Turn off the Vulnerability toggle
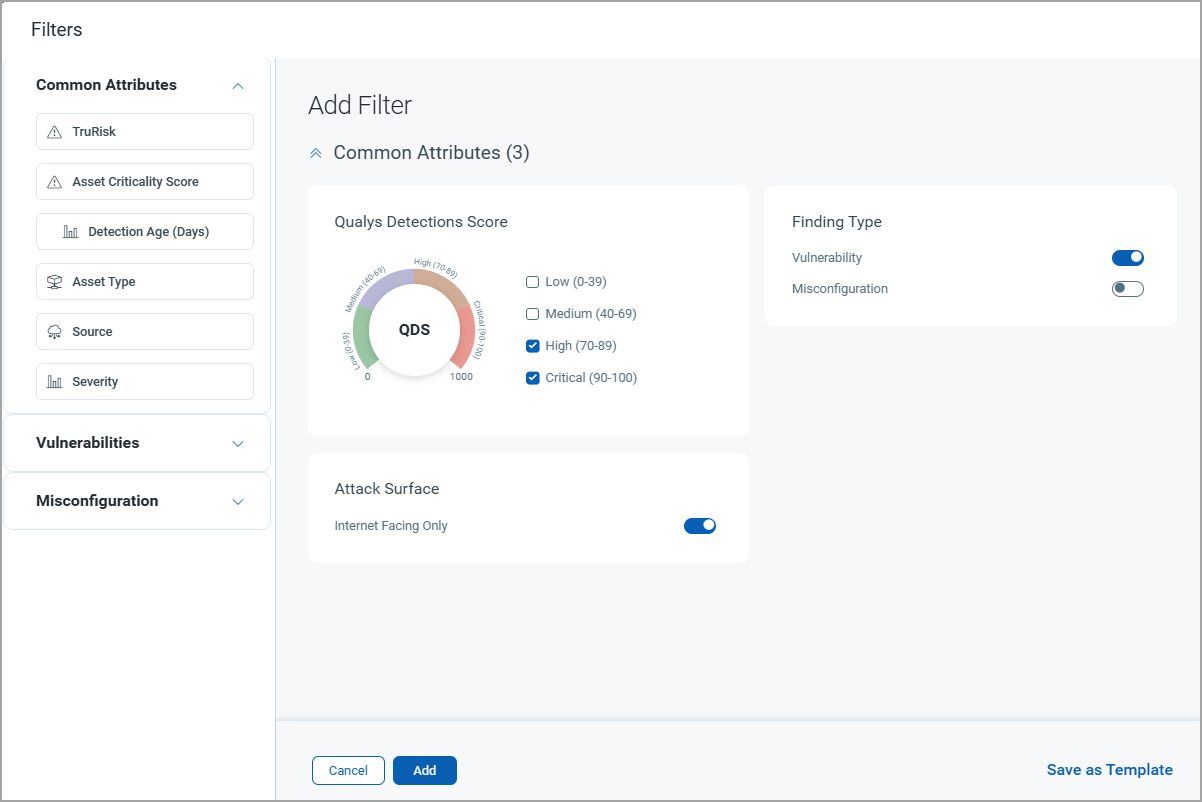This screenshot has height=802, width=1202. (x=1127, y=258)
